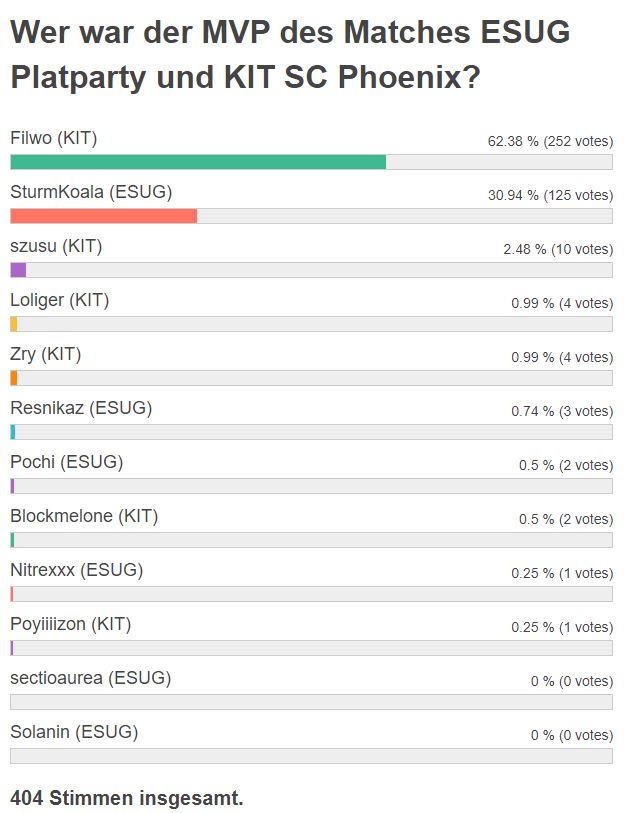Click the poll title heading

(290, 54)
